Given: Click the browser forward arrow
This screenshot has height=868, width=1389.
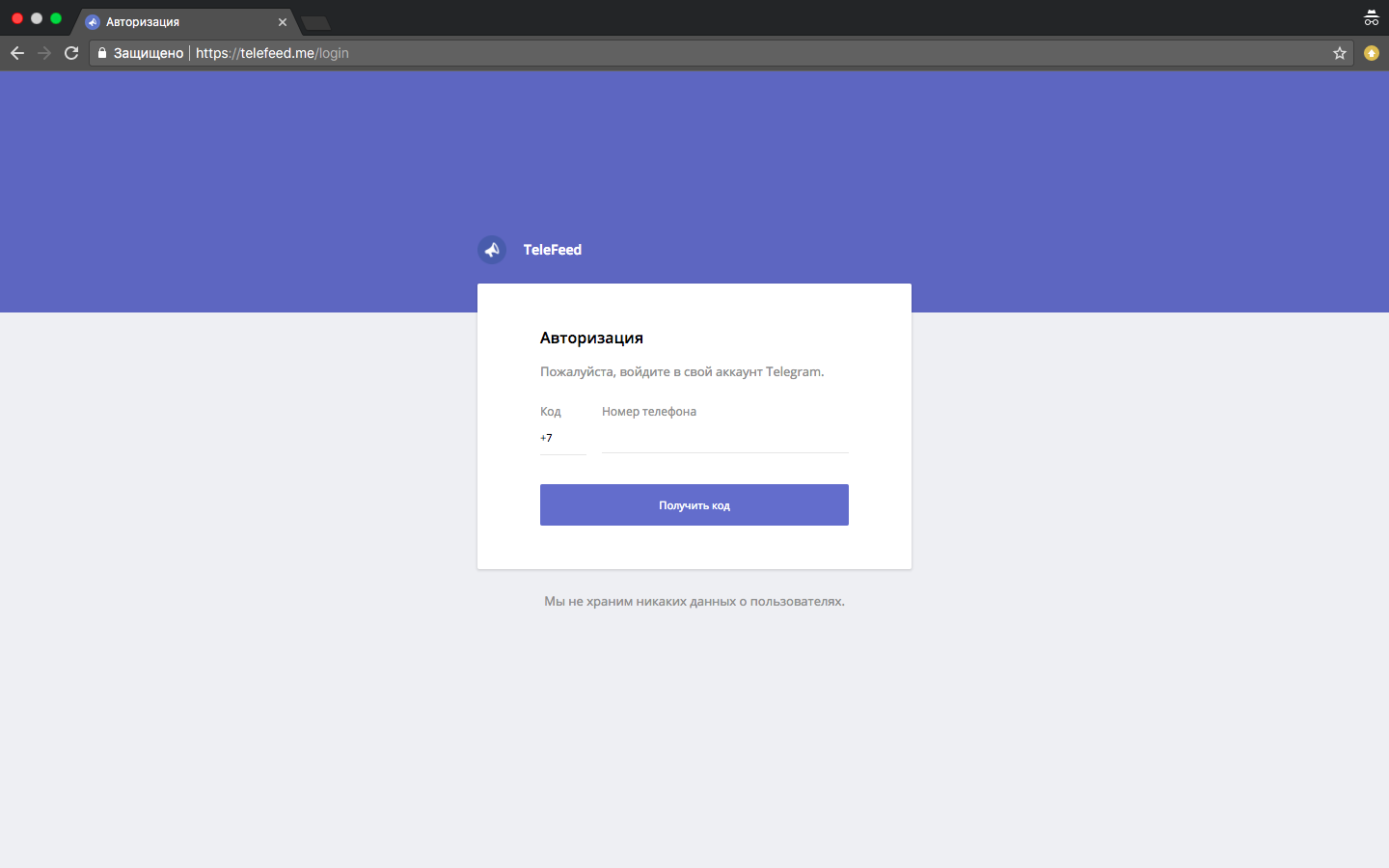Looking at the screenshot, I should coord(44,53).
